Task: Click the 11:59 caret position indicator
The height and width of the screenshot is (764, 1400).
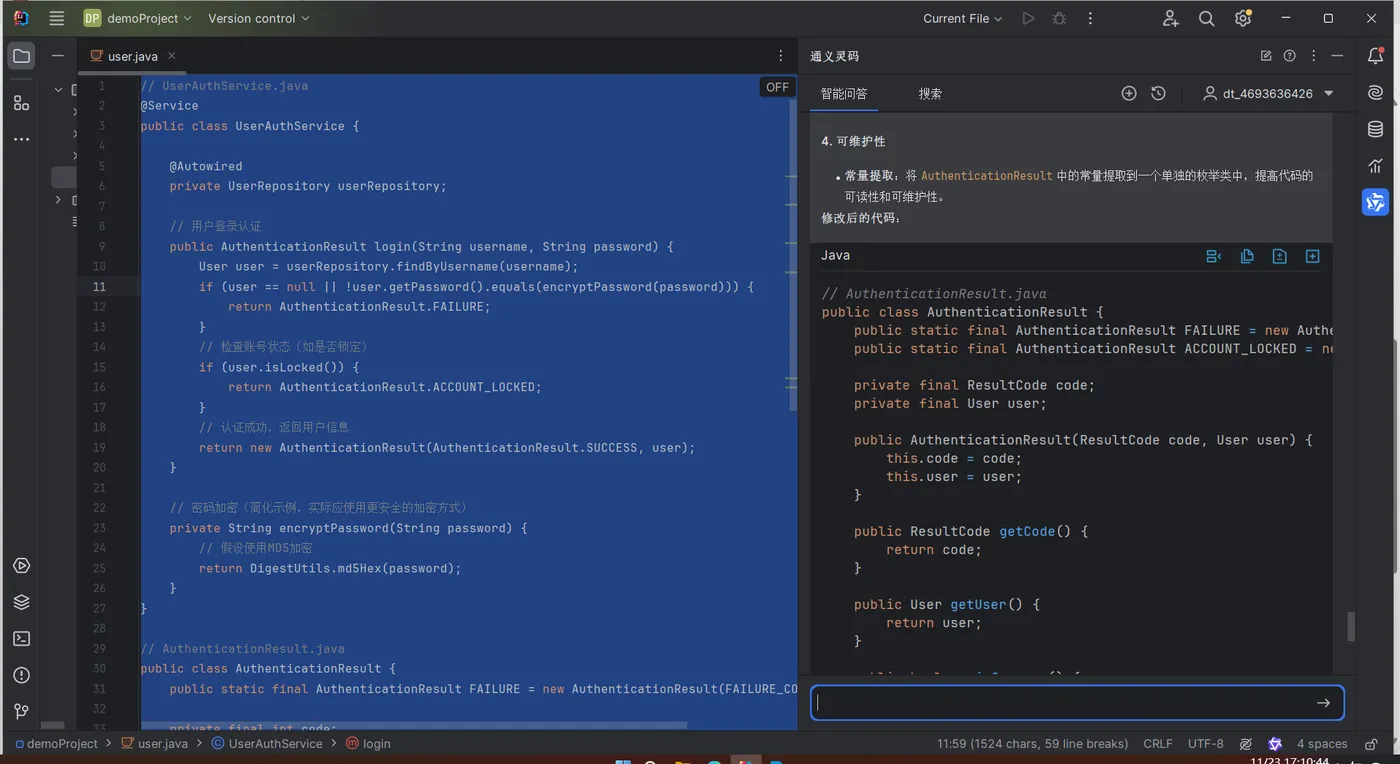Action: (1033, 744)
